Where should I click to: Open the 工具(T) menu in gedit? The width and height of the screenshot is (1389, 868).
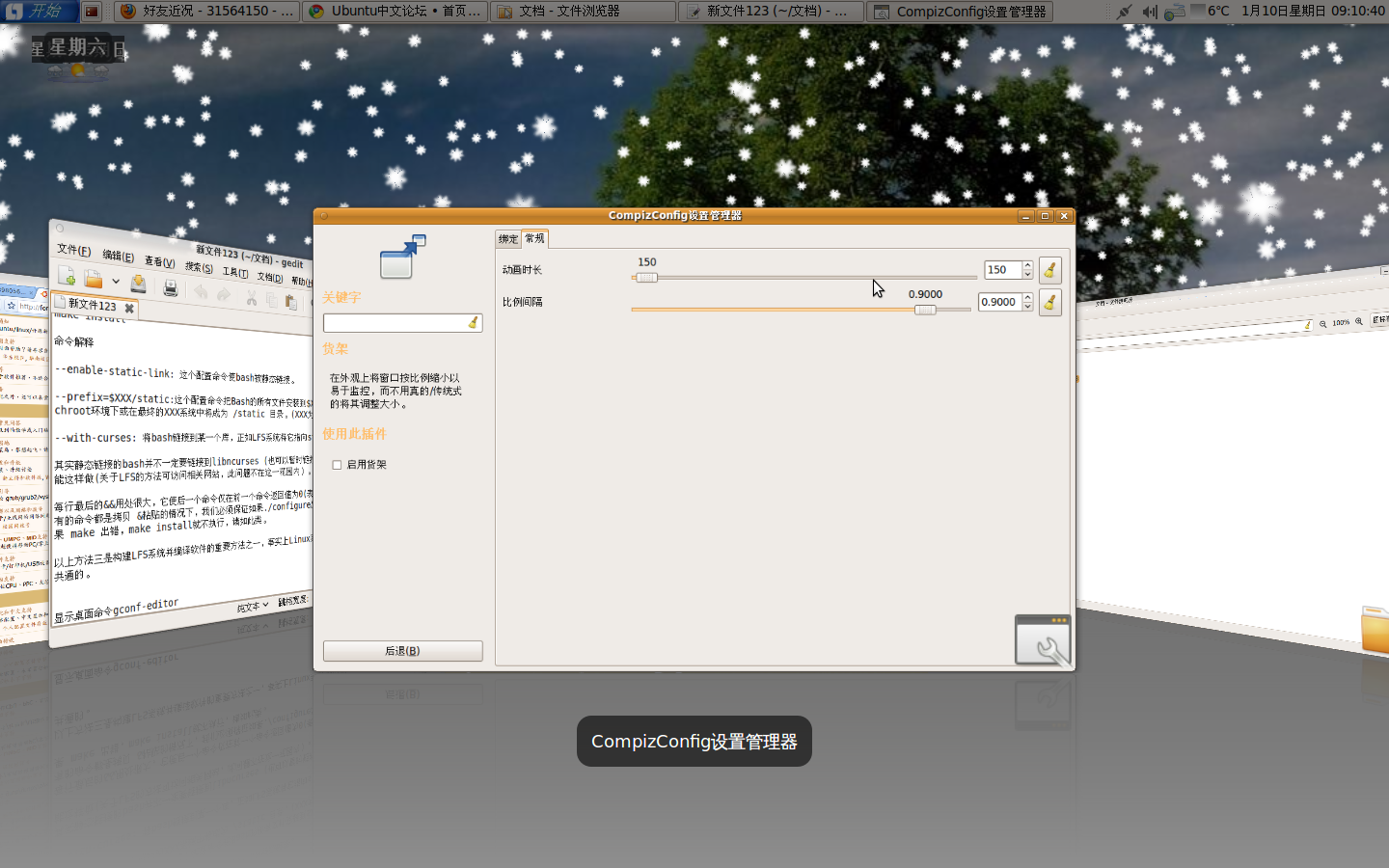[x=235, y=272]
